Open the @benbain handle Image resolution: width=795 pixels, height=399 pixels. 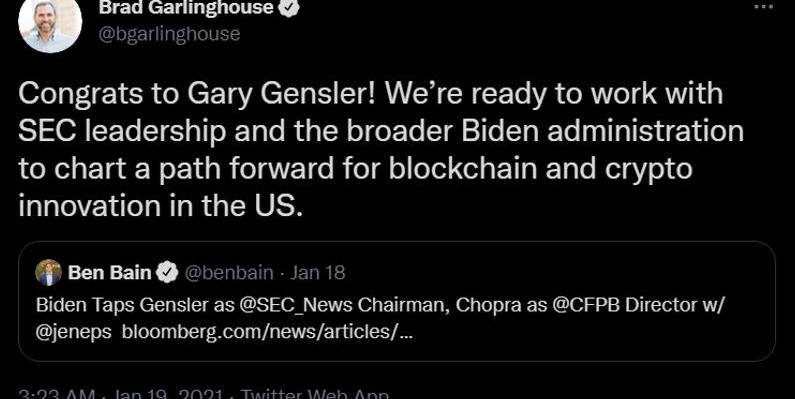(228, 273)
